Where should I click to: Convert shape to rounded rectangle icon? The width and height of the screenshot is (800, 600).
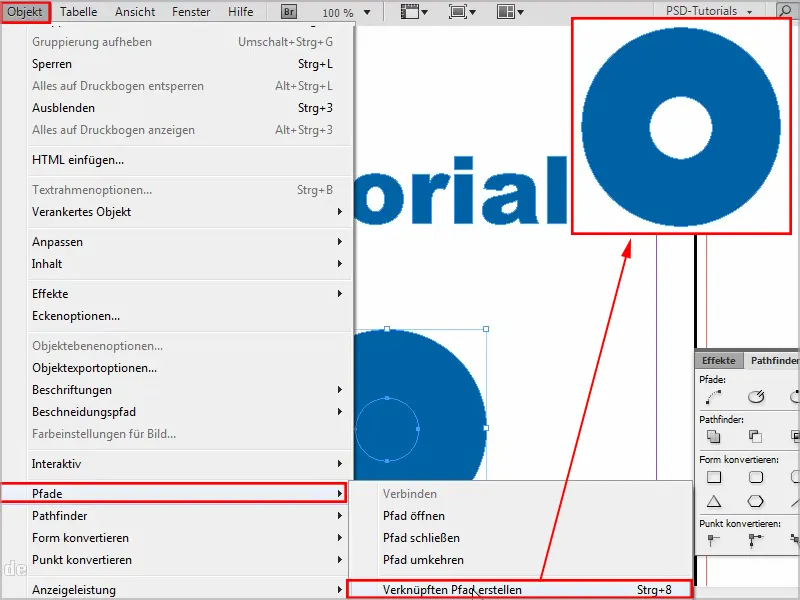pyautogui.click(x=756, y=478)
